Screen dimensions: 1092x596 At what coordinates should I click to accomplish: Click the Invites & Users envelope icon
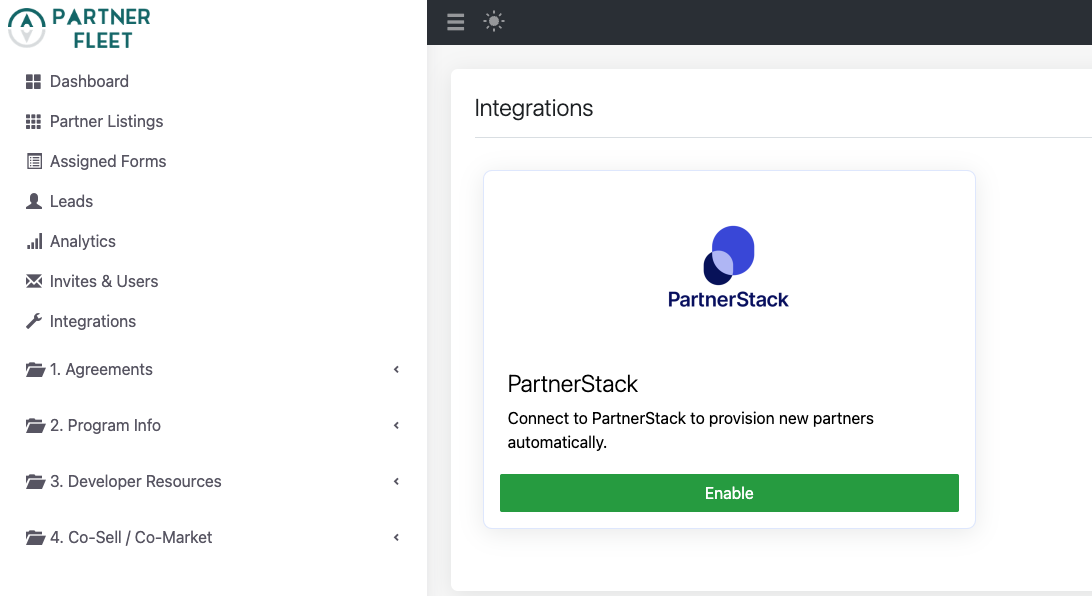(33, 281)
